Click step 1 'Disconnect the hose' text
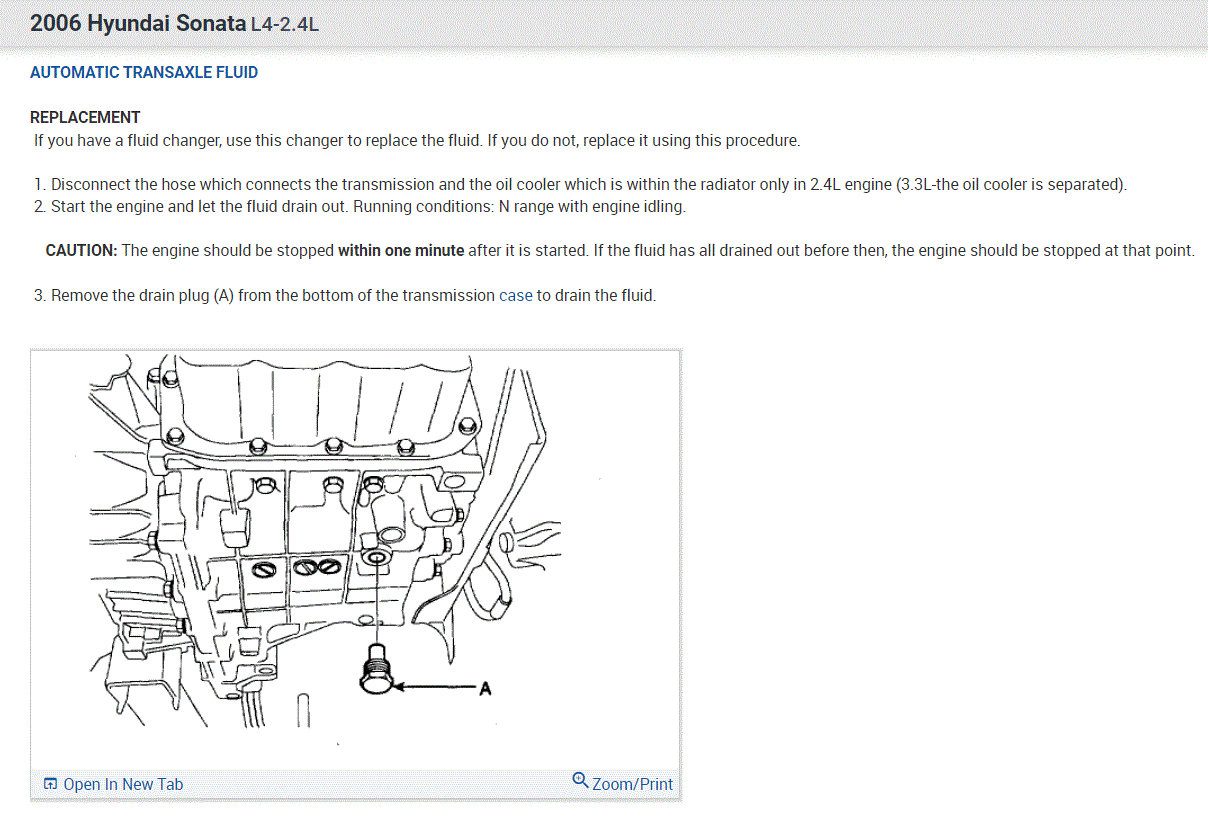Viewport: 1208px width, 821px height. click(580, 185)
